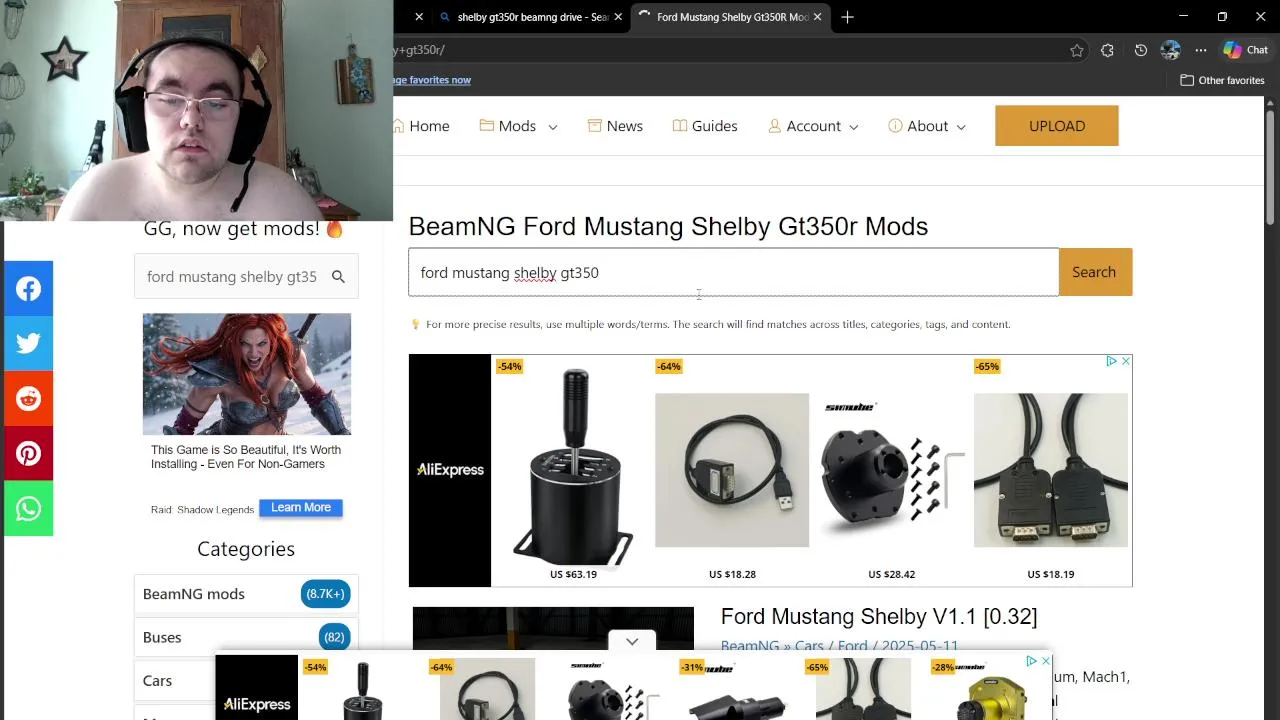Close the shelby gt350r search tab
Screen dimensions: 1280x720
tap(618, 17)
